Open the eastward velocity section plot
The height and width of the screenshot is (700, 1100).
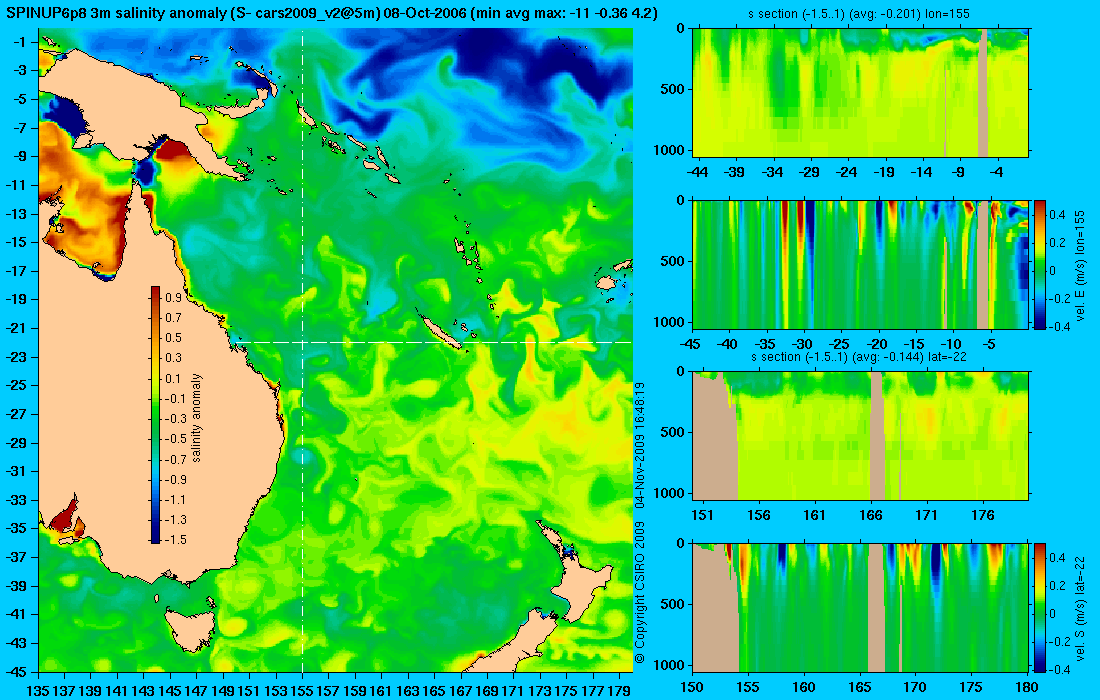[x=861, y=264]
